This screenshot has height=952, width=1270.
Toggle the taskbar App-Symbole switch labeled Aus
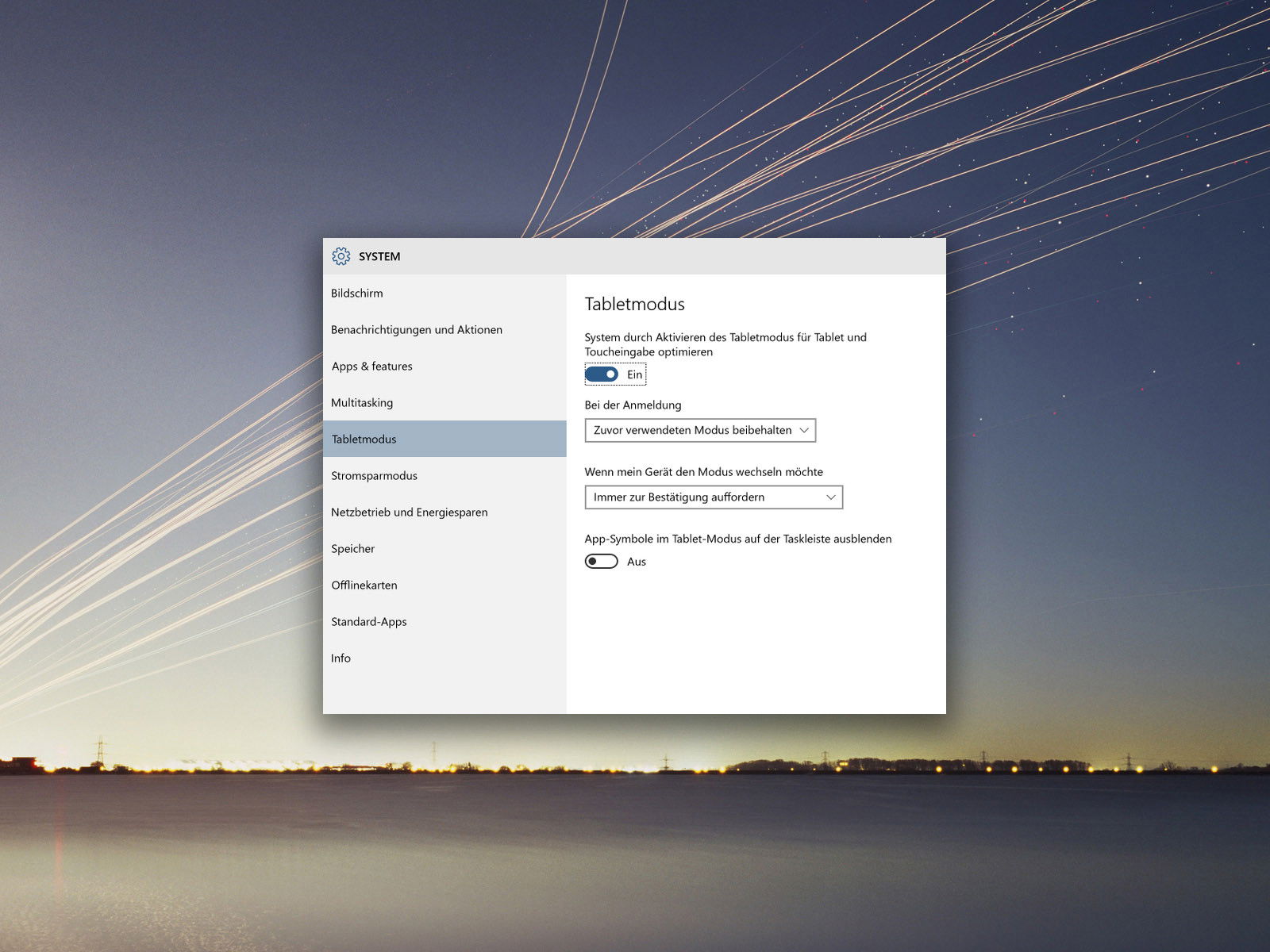coord(602,562)
